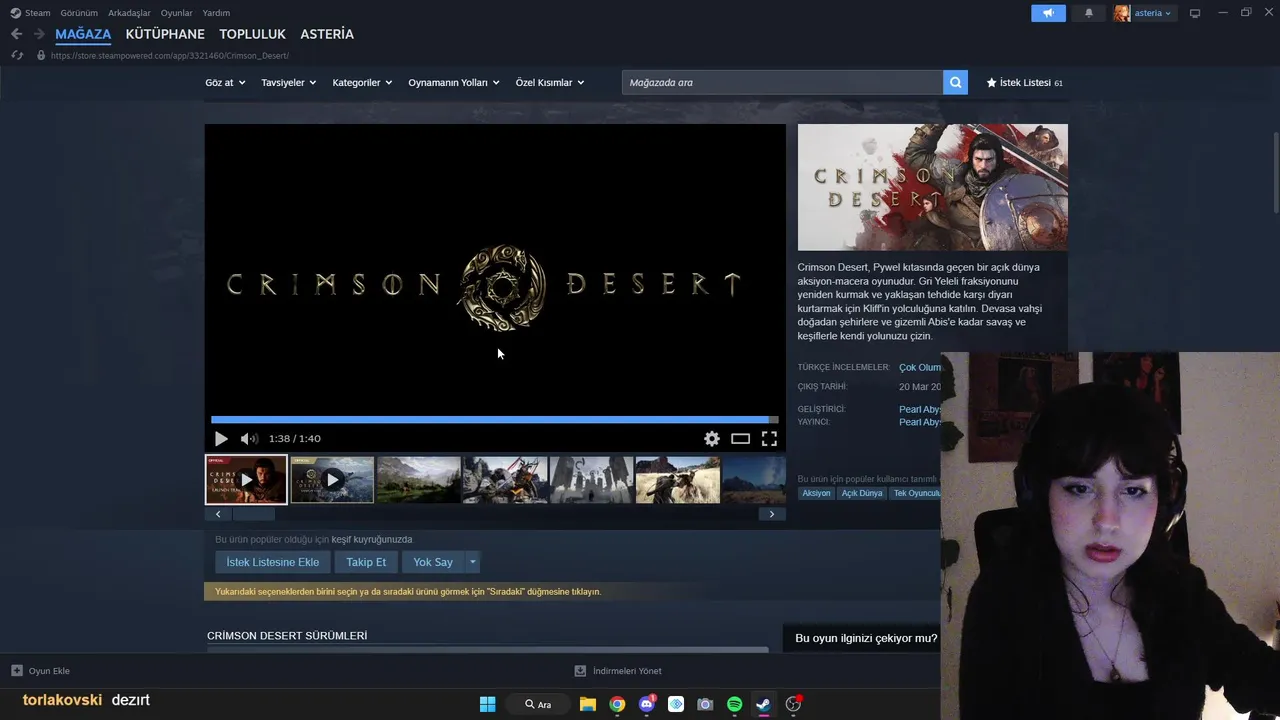Click the store search magnifier button
This screenshot has width=1280, height=720.
[x=956, y=82]
